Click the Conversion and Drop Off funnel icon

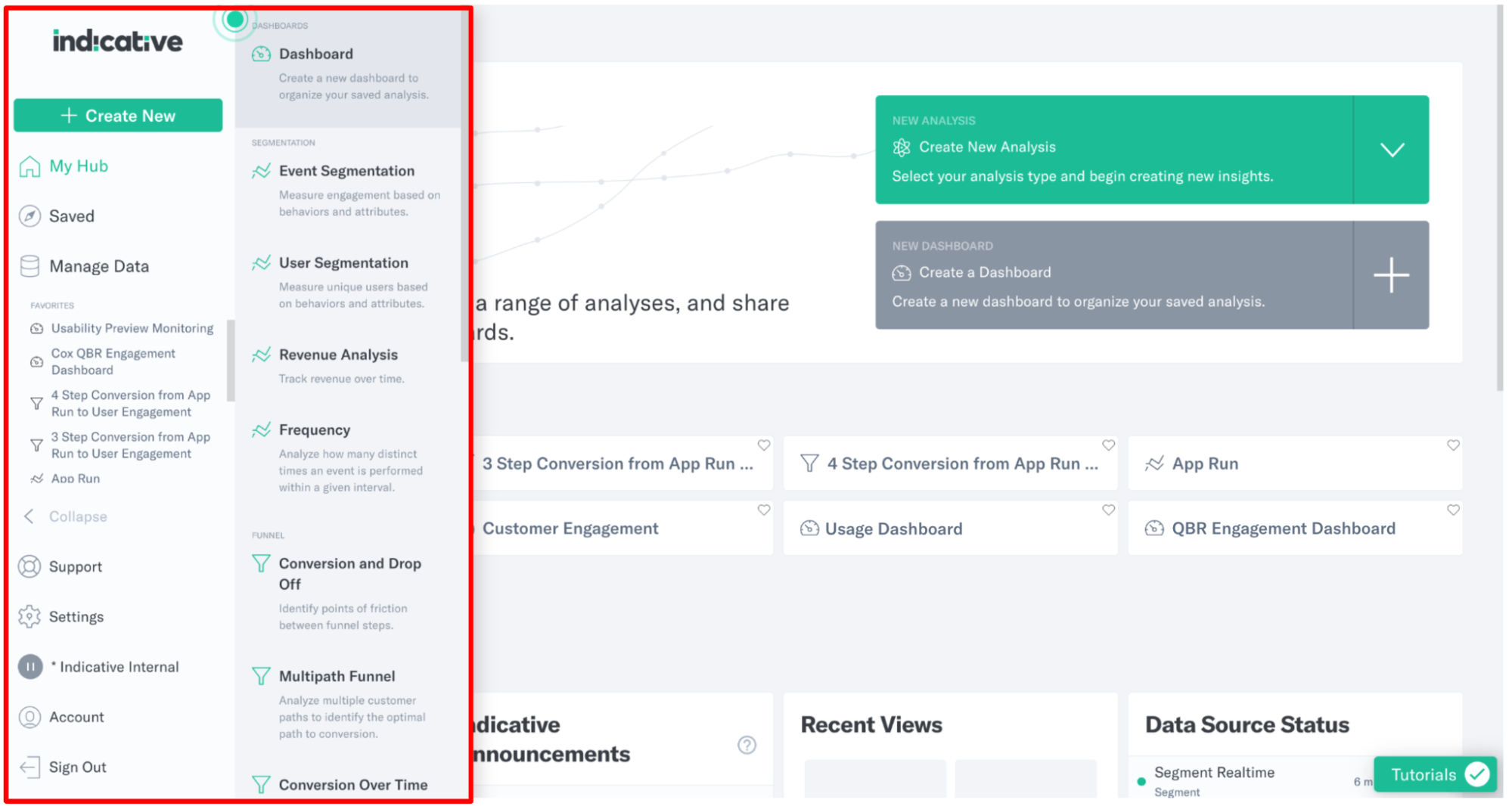pos(261,563)
